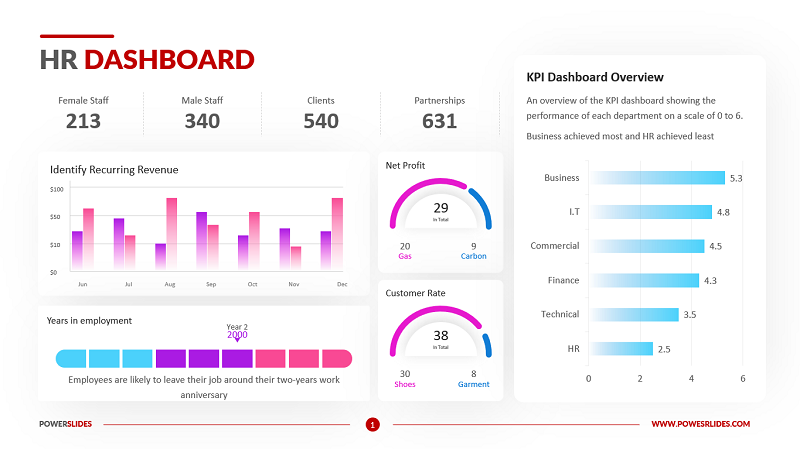Click the I.T KPI bar
The width and height of the screenshot is (800, 449).
tap(652, 212)
